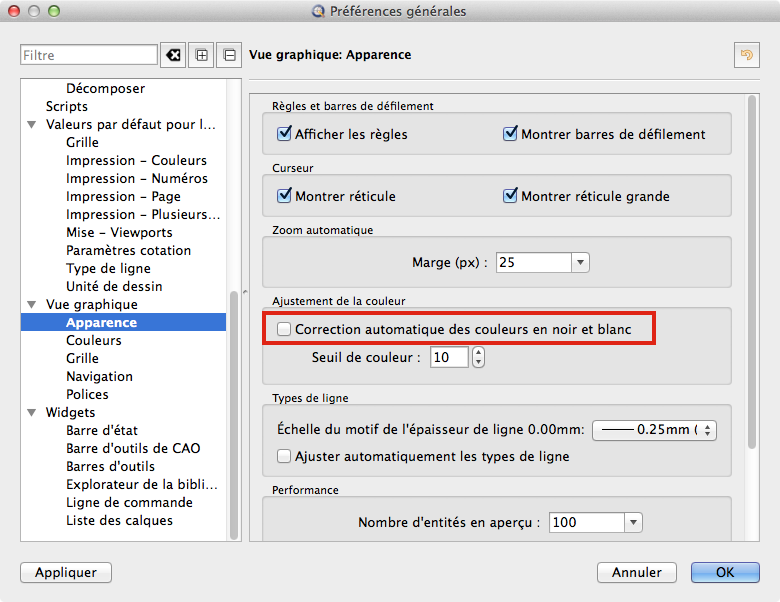Collapse the Widgets tree section
Image resolution: width=780 pixels, height=602 pixels.
click(x=32, y=413)
